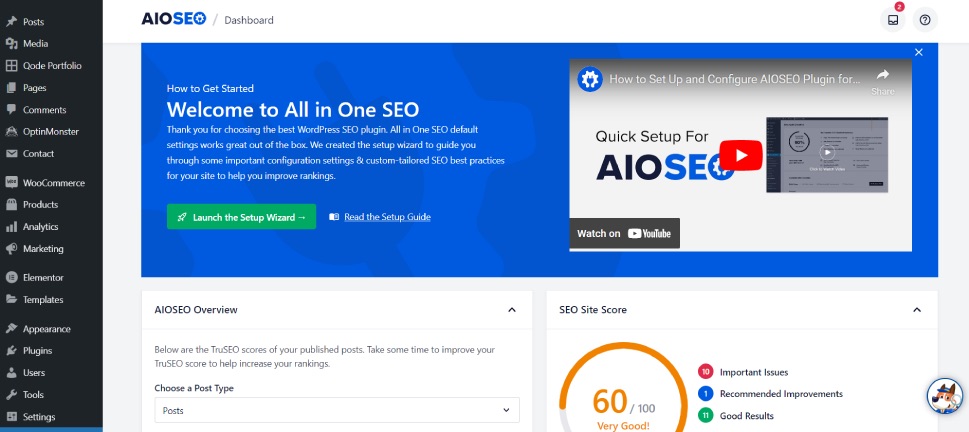Click the AIOSEO dog mascot chat icon
Viewport: 969px width, 432px height.
945,397
